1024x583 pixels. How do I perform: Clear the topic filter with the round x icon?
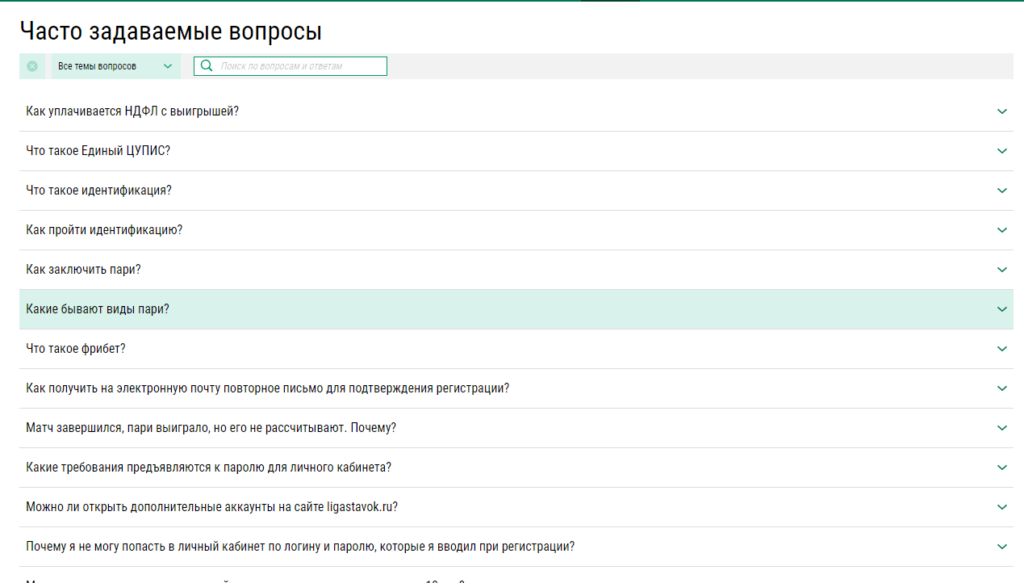pyautogui.click(x=32, y=66)
